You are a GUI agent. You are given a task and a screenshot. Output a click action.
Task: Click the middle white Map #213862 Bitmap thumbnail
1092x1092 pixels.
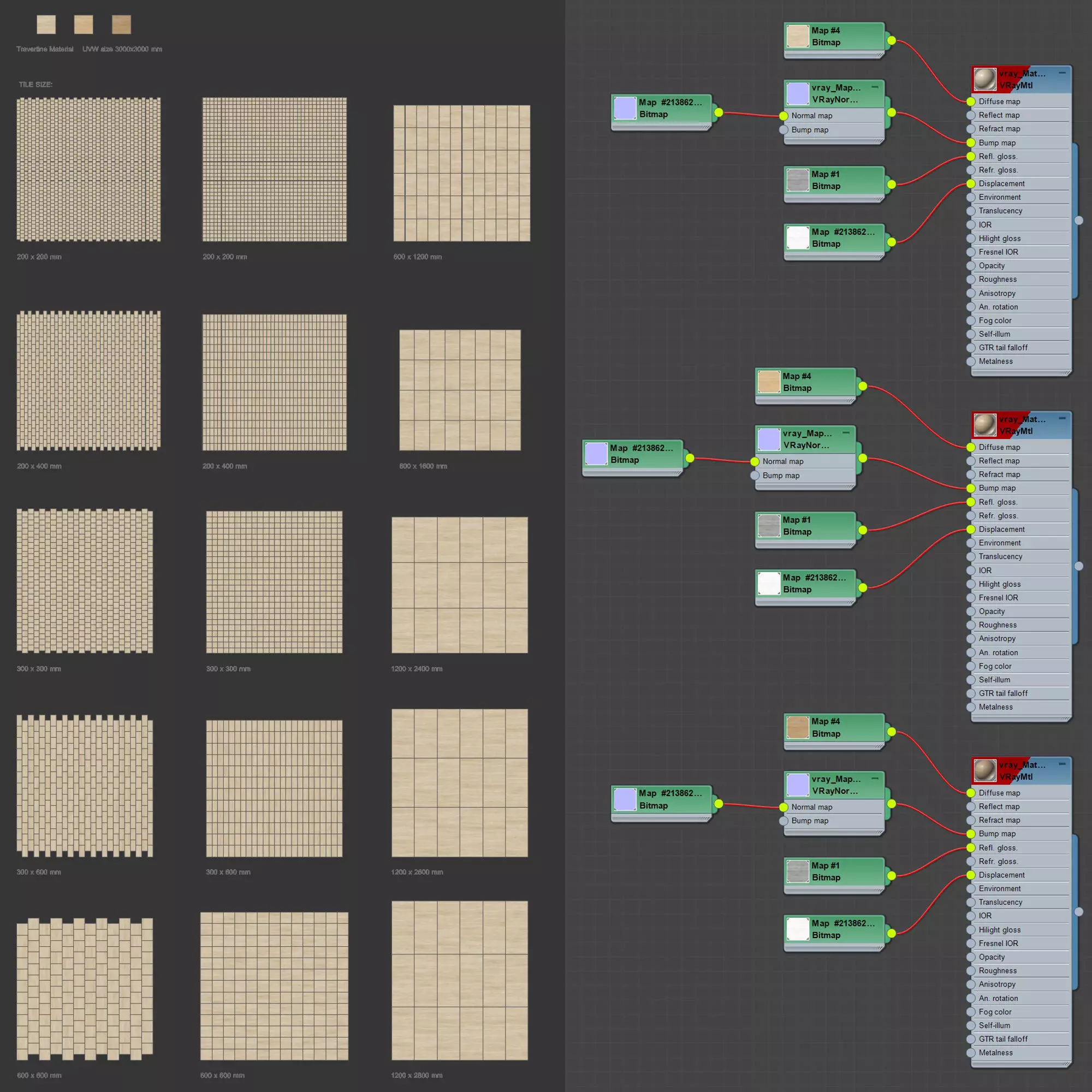pyautogui.click(x=769, y=583)
